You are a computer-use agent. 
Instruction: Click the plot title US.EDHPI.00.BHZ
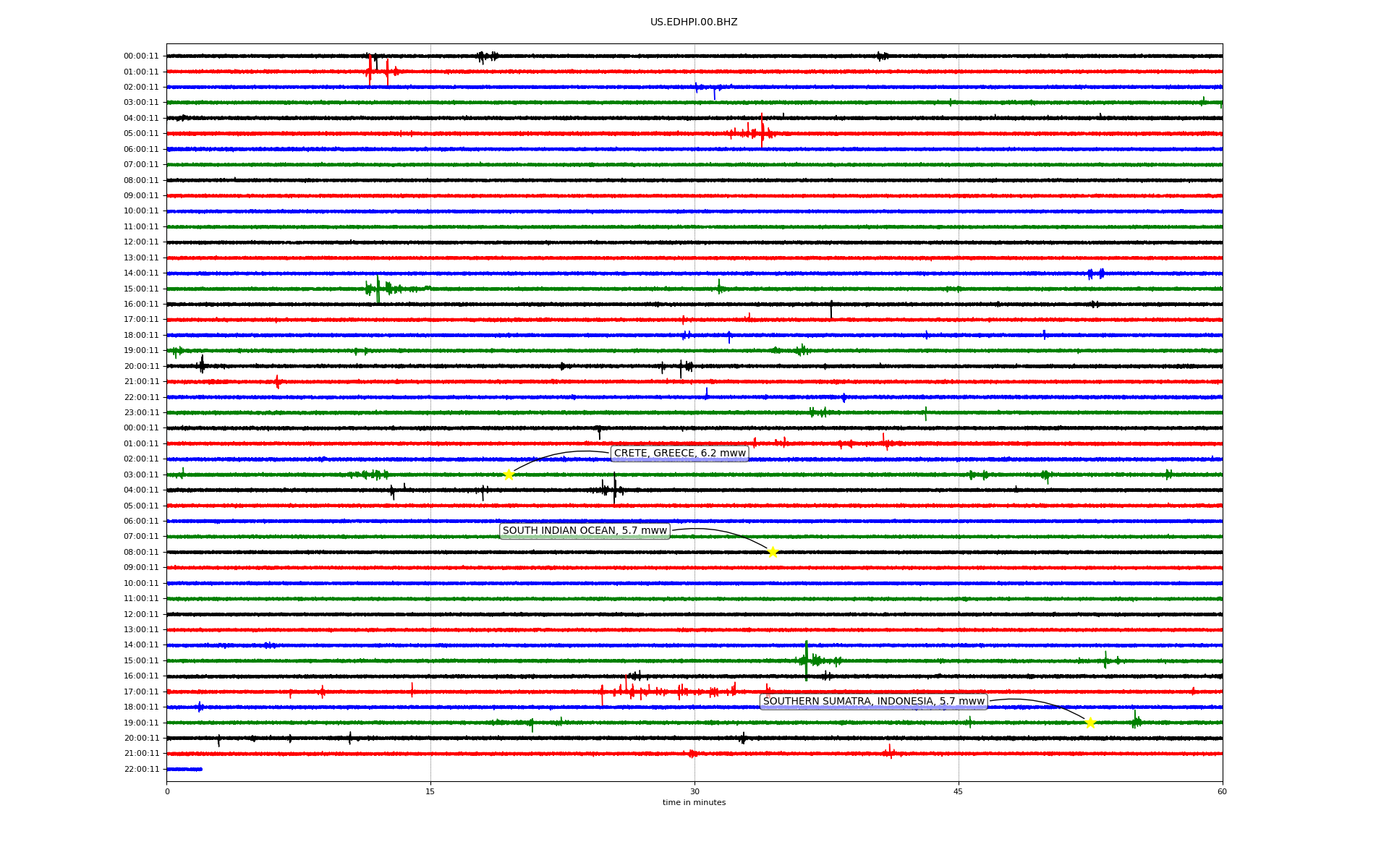point(694,22)
